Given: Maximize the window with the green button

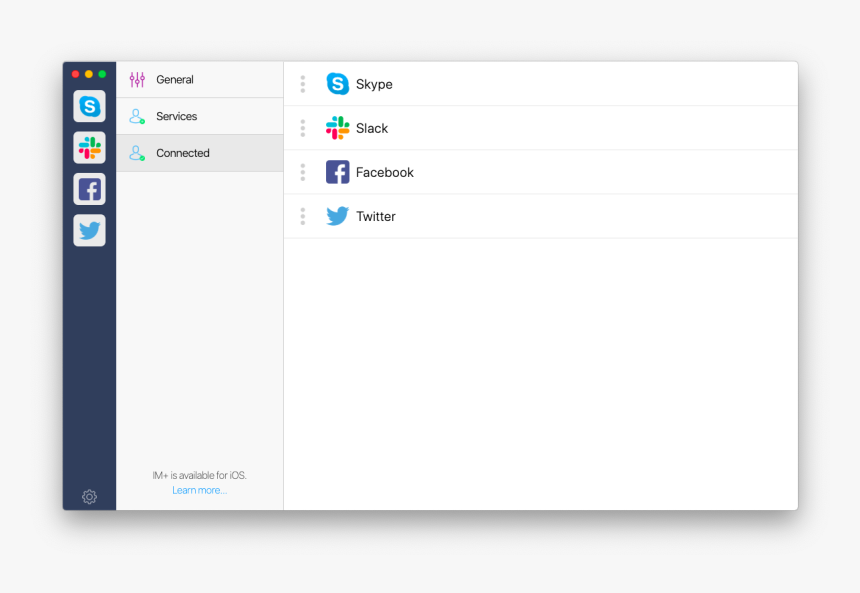Looking at the screenshot, I should tap(102, 74).
